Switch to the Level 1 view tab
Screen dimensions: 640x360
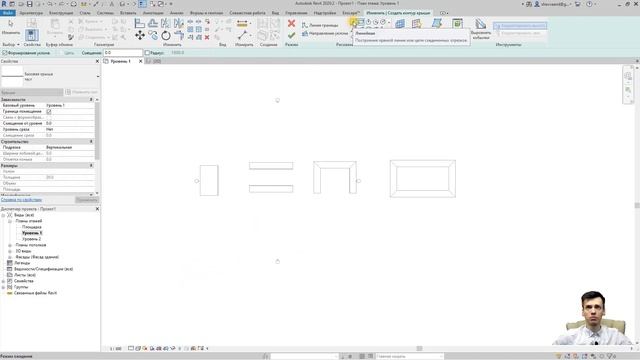(120, 61)
